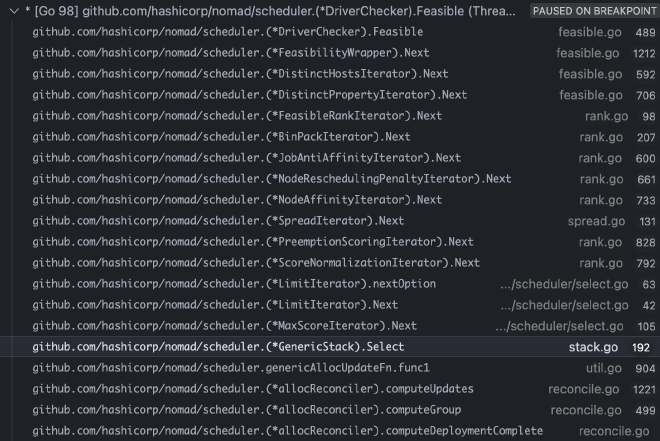Click the rank.go 792 file reference
660x441 pixels.
click(617, 263)
